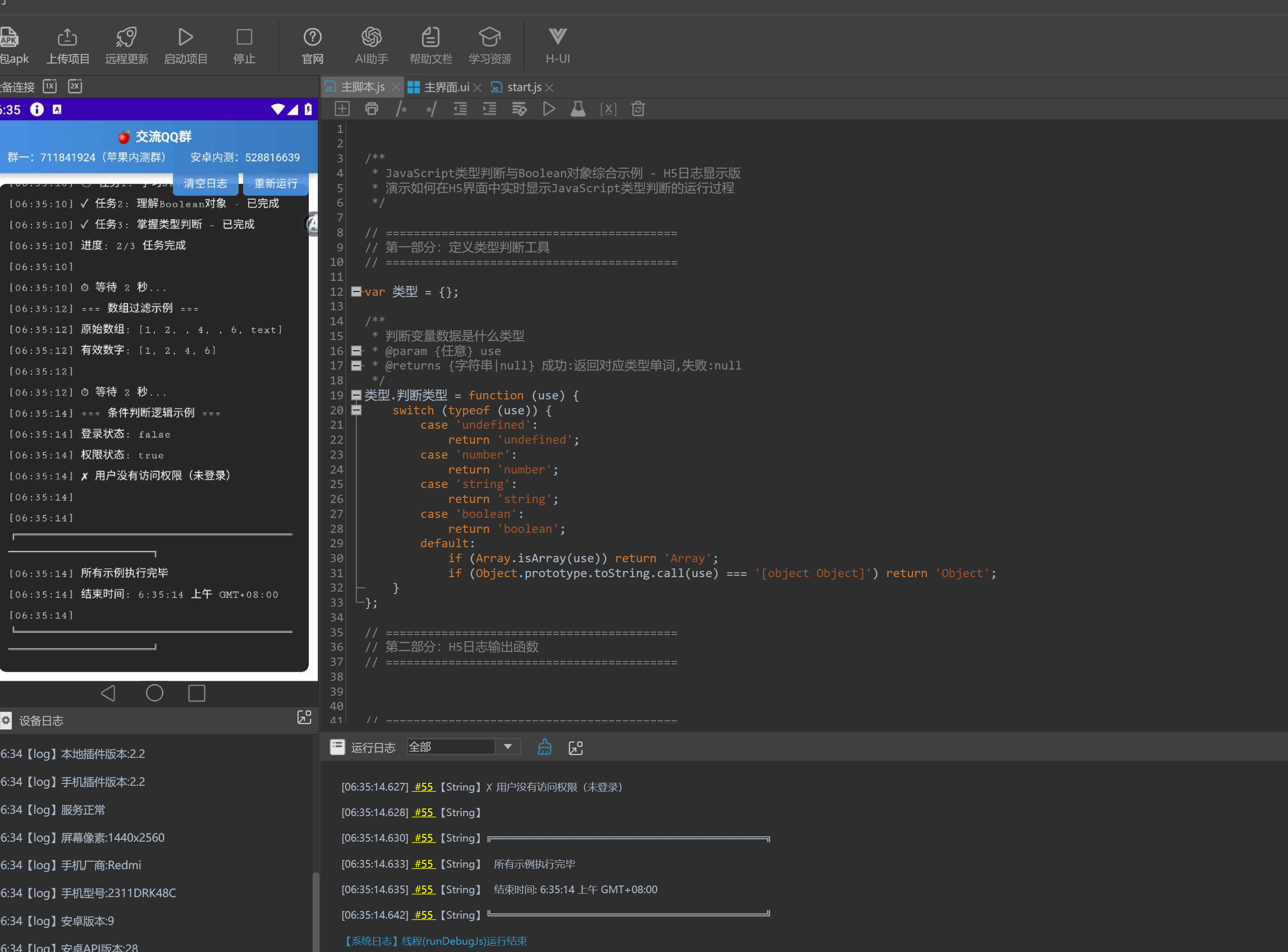Tap the Android home circle button
The height and width of the screenshot is (952, 1288).
(154, 693)
